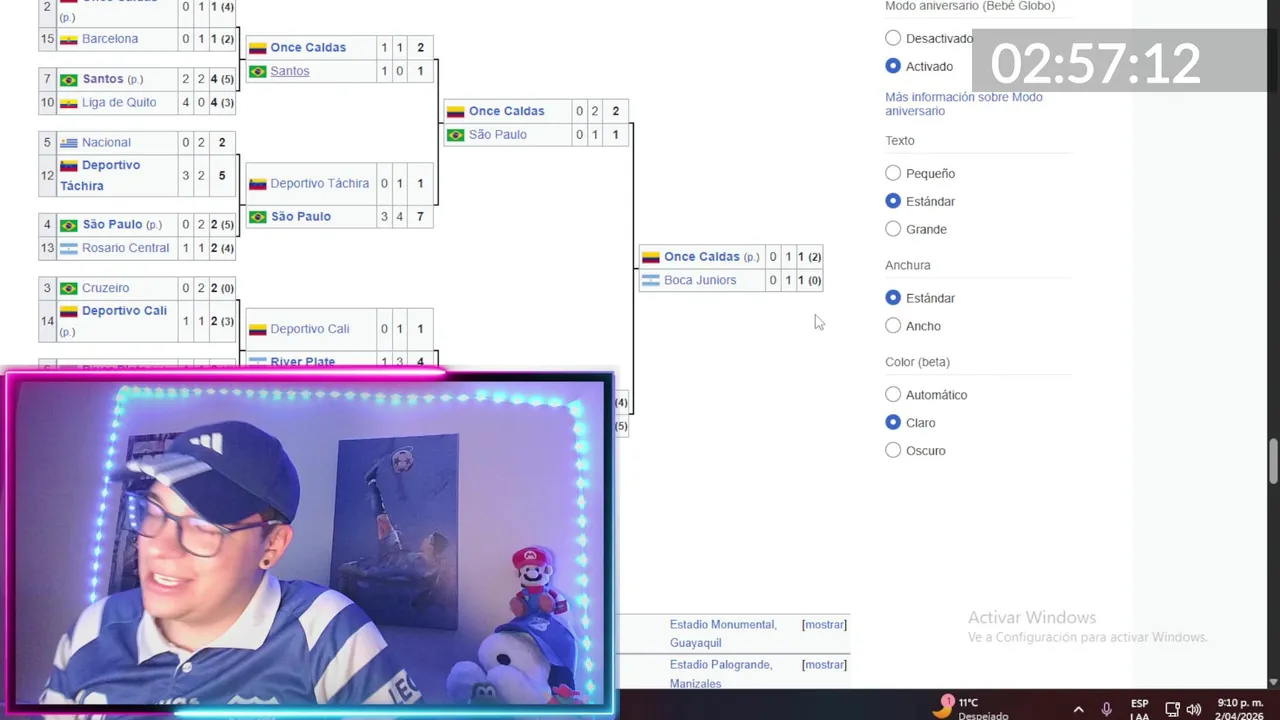
Task: Open Más información sobre Modo aniversario link
Action: (x=963, y=104)
